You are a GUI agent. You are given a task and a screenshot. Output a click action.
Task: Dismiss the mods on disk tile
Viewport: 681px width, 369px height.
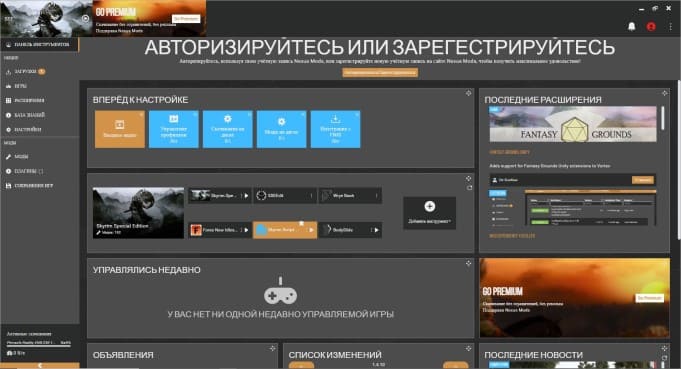[x=303, y=114]
